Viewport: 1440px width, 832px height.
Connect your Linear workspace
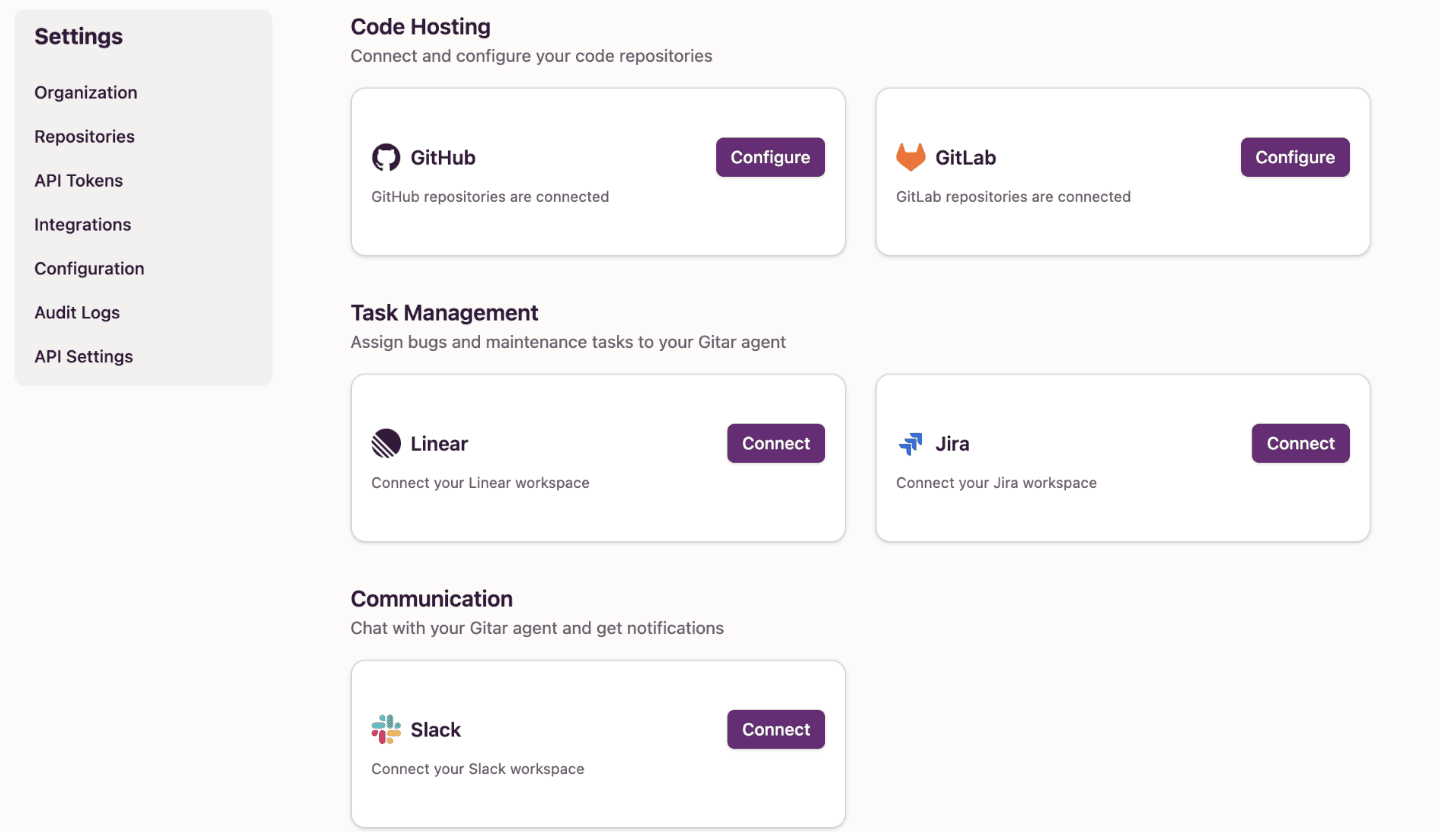coord(776,443)
